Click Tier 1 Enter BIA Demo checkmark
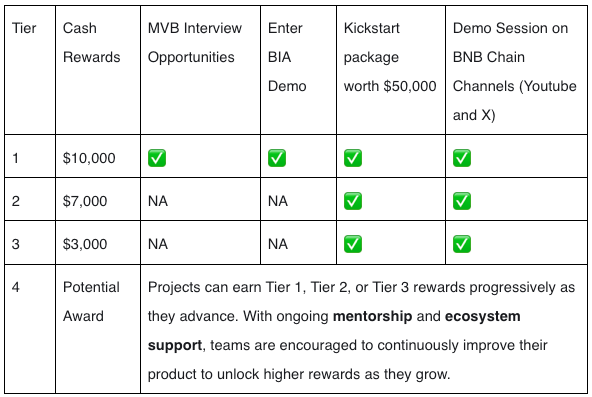Viewport: 592px width, 397px height. [277, 158]
